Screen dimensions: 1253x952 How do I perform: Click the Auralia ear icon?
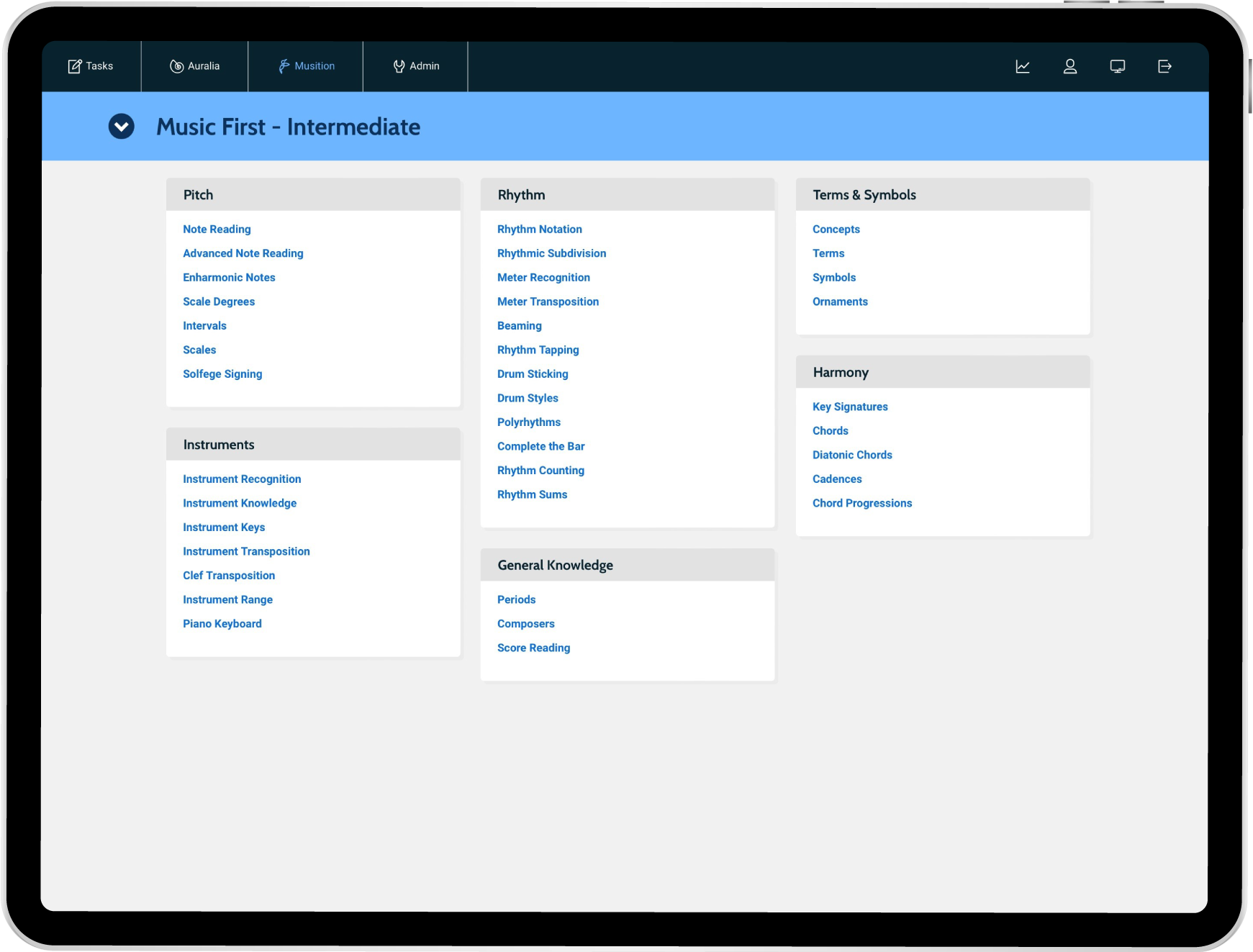pyautogui.click(x=176, y=66)
